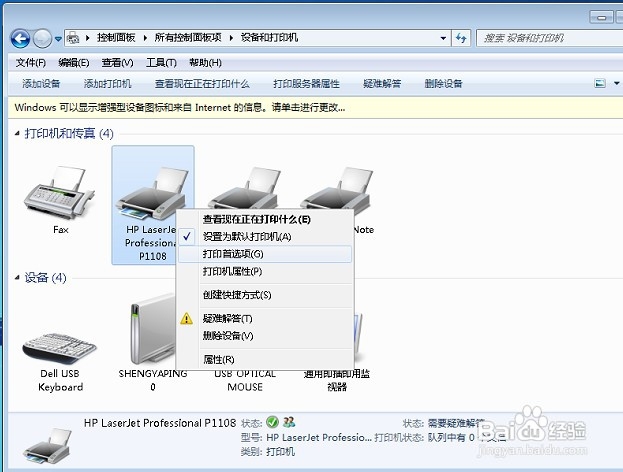Select 设备和打印机 breadcrumb segment
The width and height of the screenshot is (623, 472).
pyautogui.click(x=269, y=38)
